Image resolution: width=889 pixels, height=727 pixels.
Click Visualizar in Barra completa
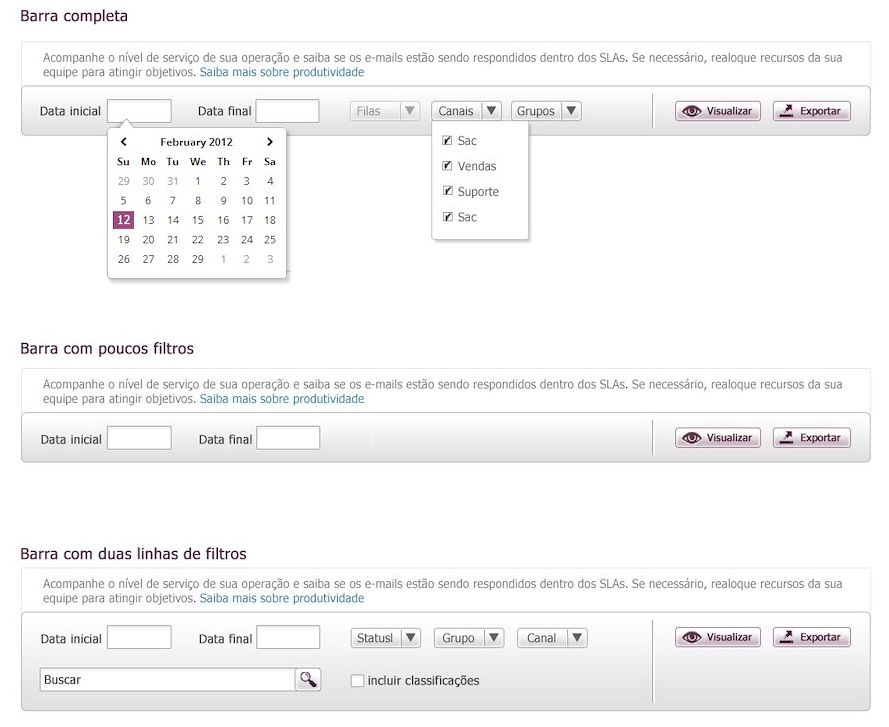click(718, 111)
